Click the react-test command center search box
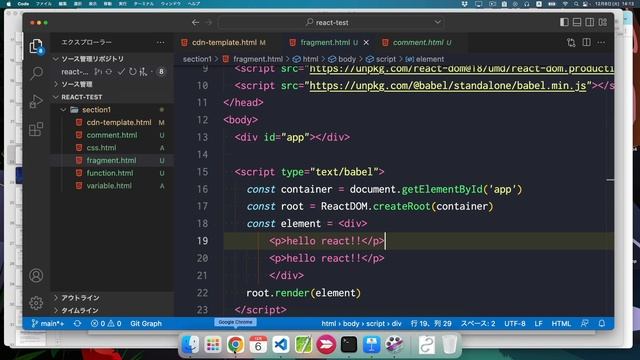The image size is (640, 360). (331, 22)
